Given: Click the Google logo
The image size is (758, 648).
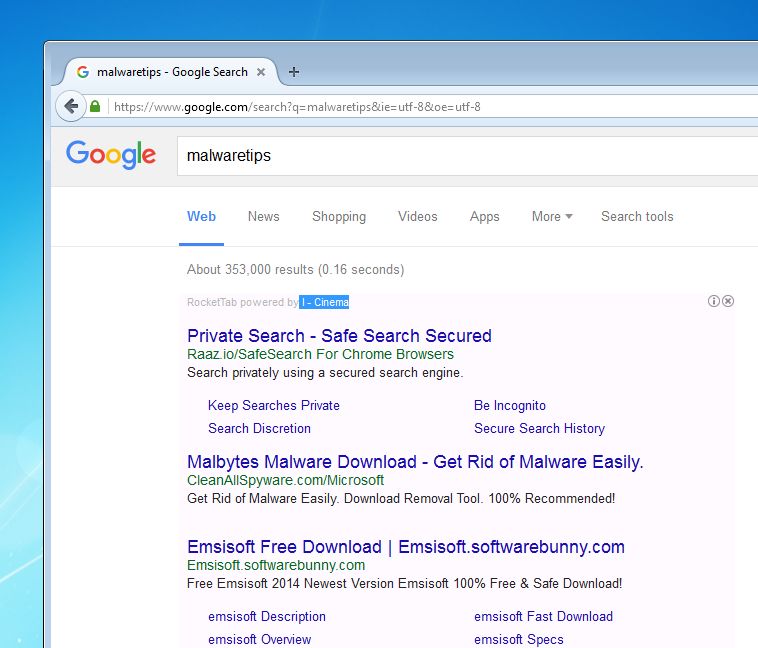Looking at the screenshot, I should pyautogui.click(x=111, y=155).
